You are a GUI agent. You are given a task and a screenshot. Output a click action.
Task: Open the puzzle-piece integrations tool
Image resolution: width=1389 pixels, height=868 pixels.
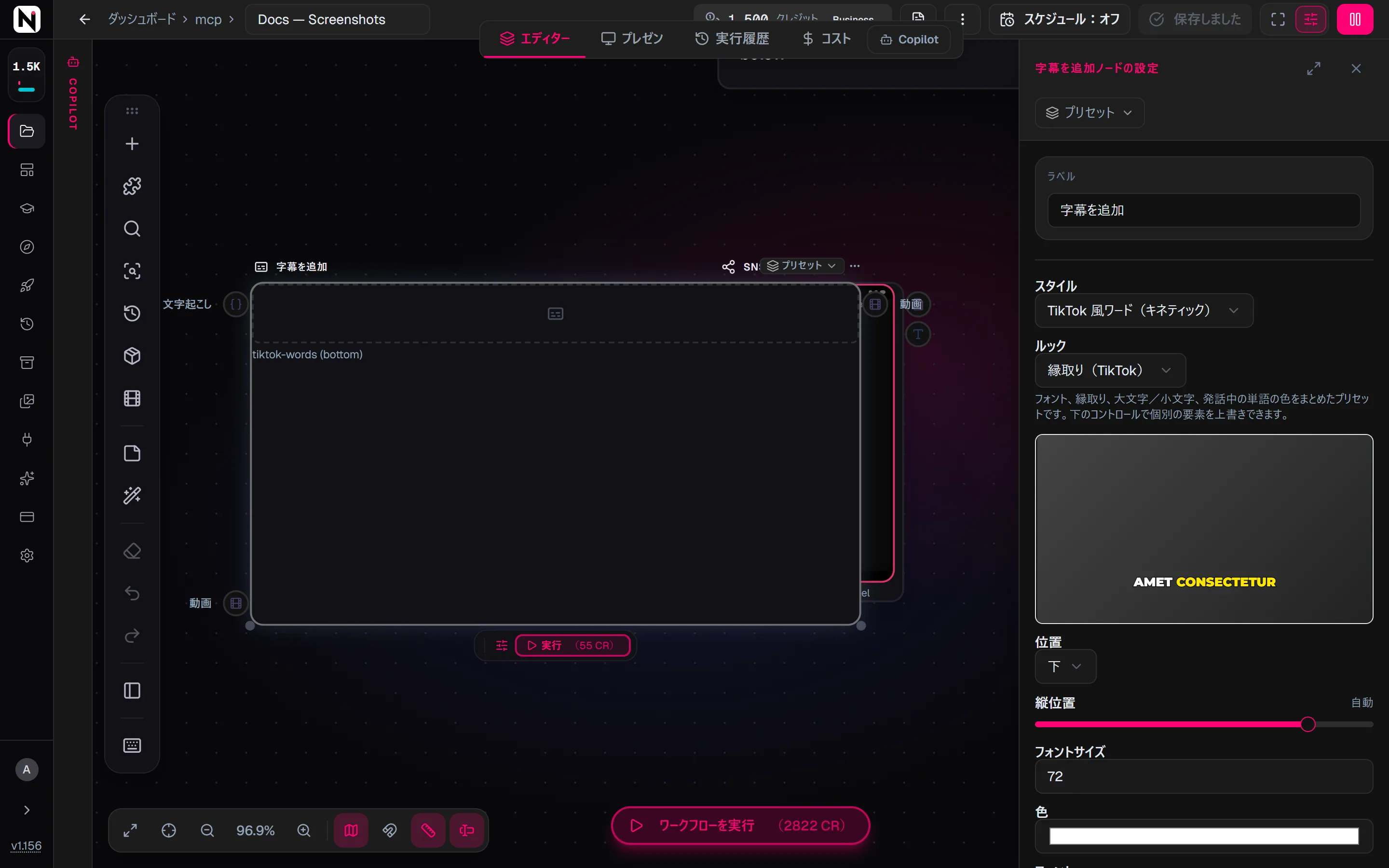(x=132, y=186)
